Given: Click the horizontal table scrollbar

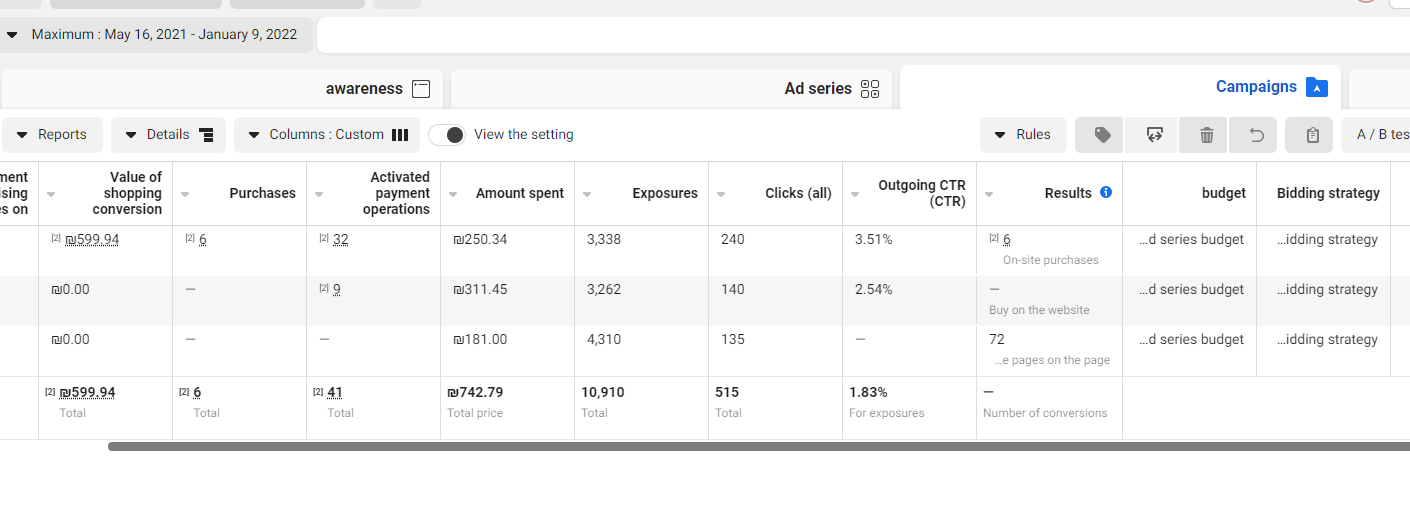Looking at the screenshot, I should pyautogui.click(x=759, y=447).
